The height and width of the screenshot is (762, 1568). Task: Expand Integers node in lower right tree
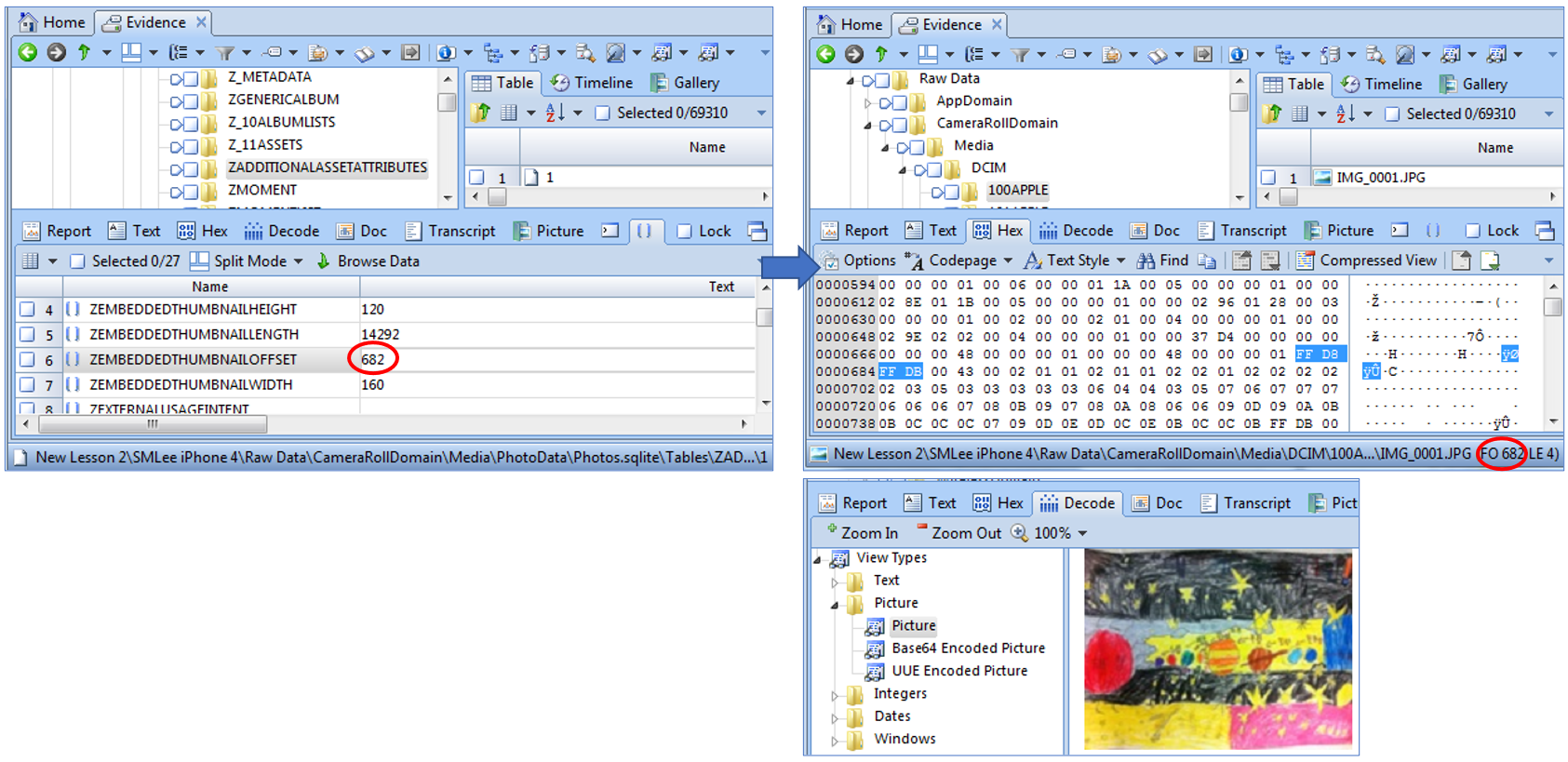click(x=835, y=695)
